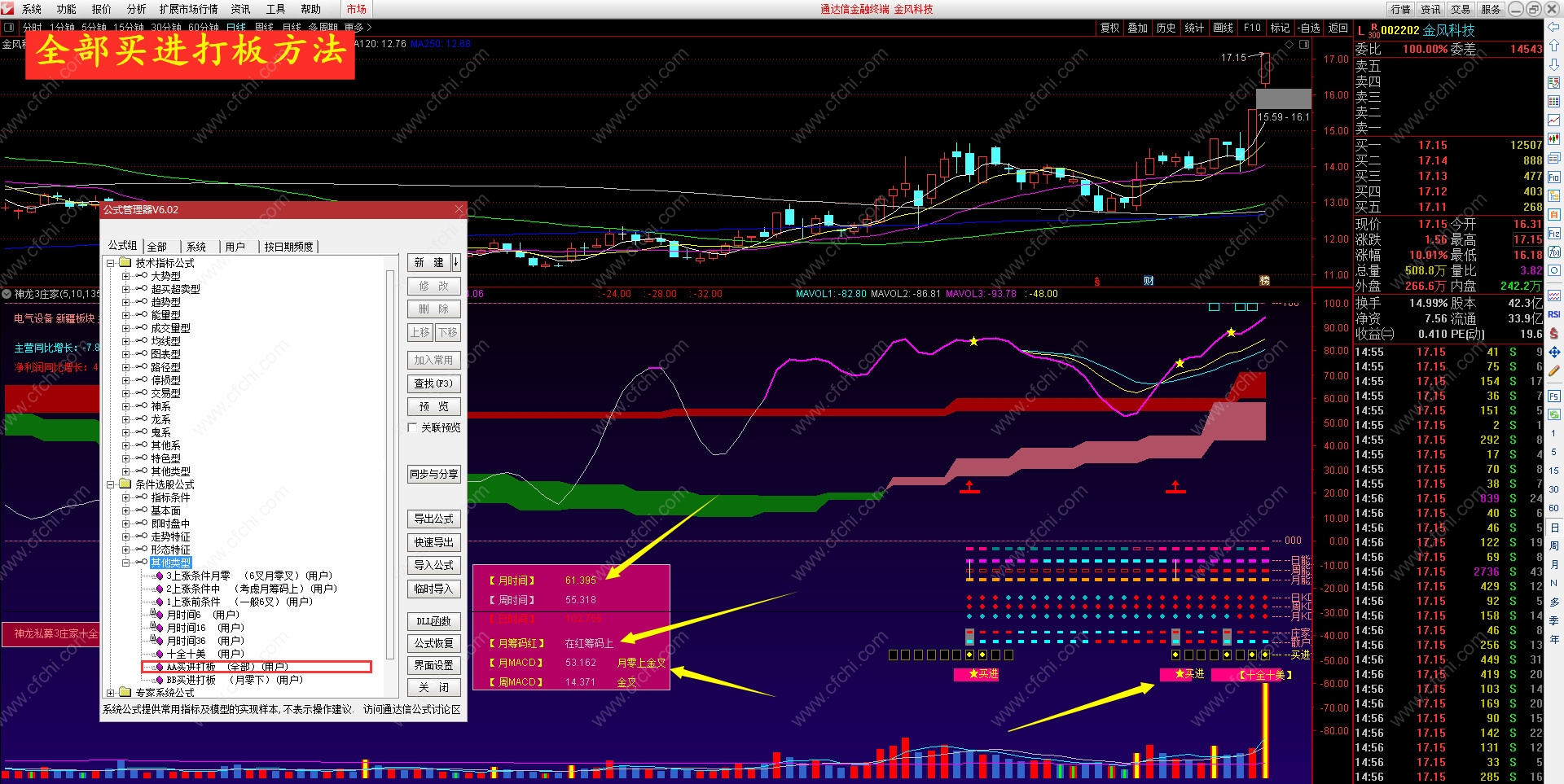Screen dimensions: 1564x784
Task: Click the 导入公式 button
Action: (433, 565)
